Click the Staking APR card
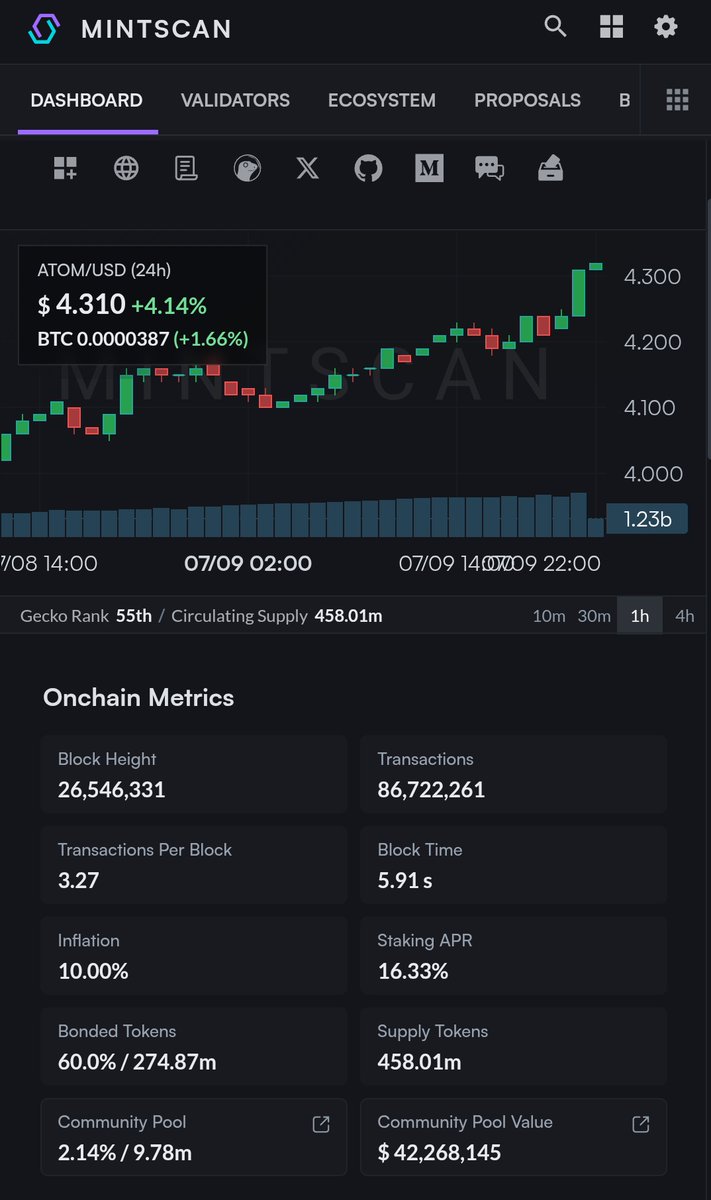The width and height of the screenshot is (711, 1200). [x=514, y=955]
